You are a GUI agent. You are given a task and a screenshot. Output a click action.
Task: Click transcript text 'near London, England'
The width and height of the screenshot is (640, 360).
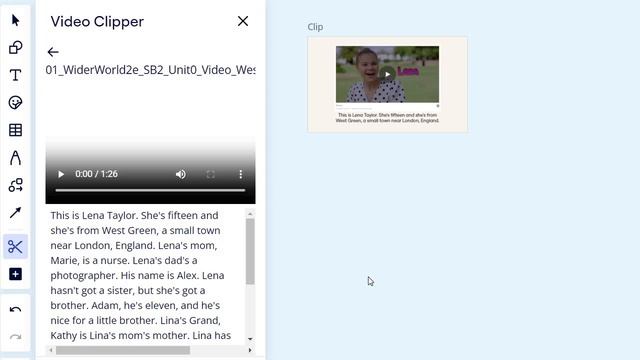(x=102, y=245)
